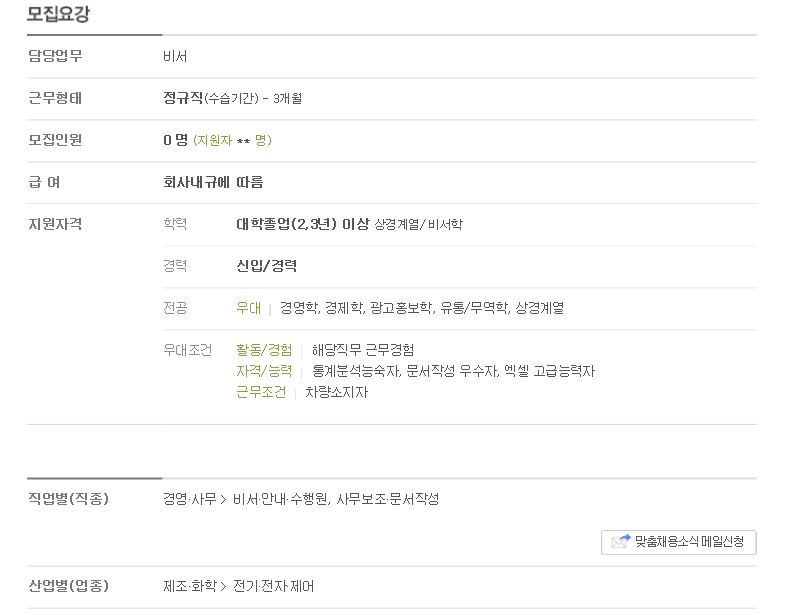Click the 모집요강 section heading
Image resolution: width=792 pixels, height=615 pixels.
(x=59, y=13)
